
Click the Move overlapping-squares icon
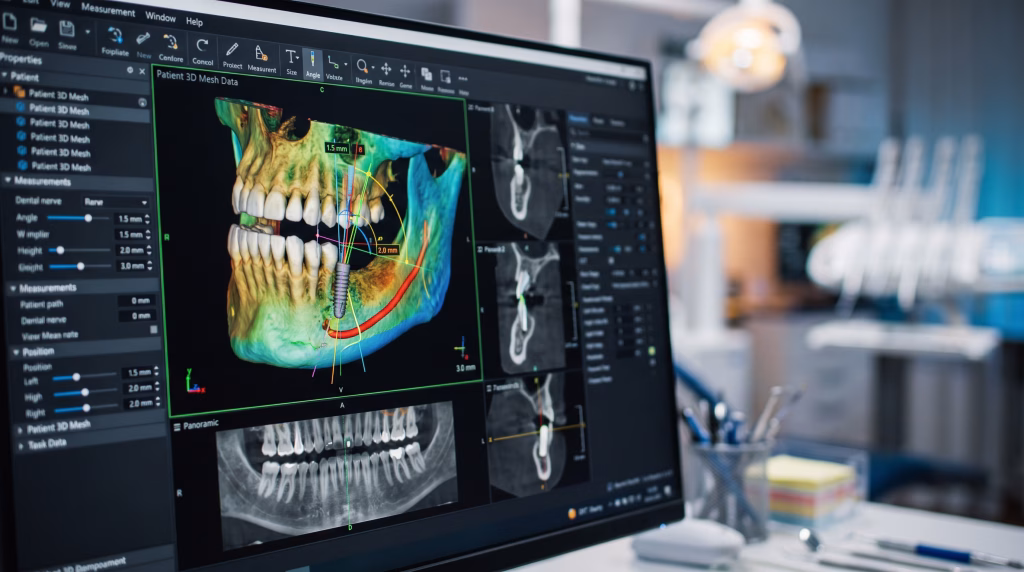pyautogui.click(x=426, y=74)
